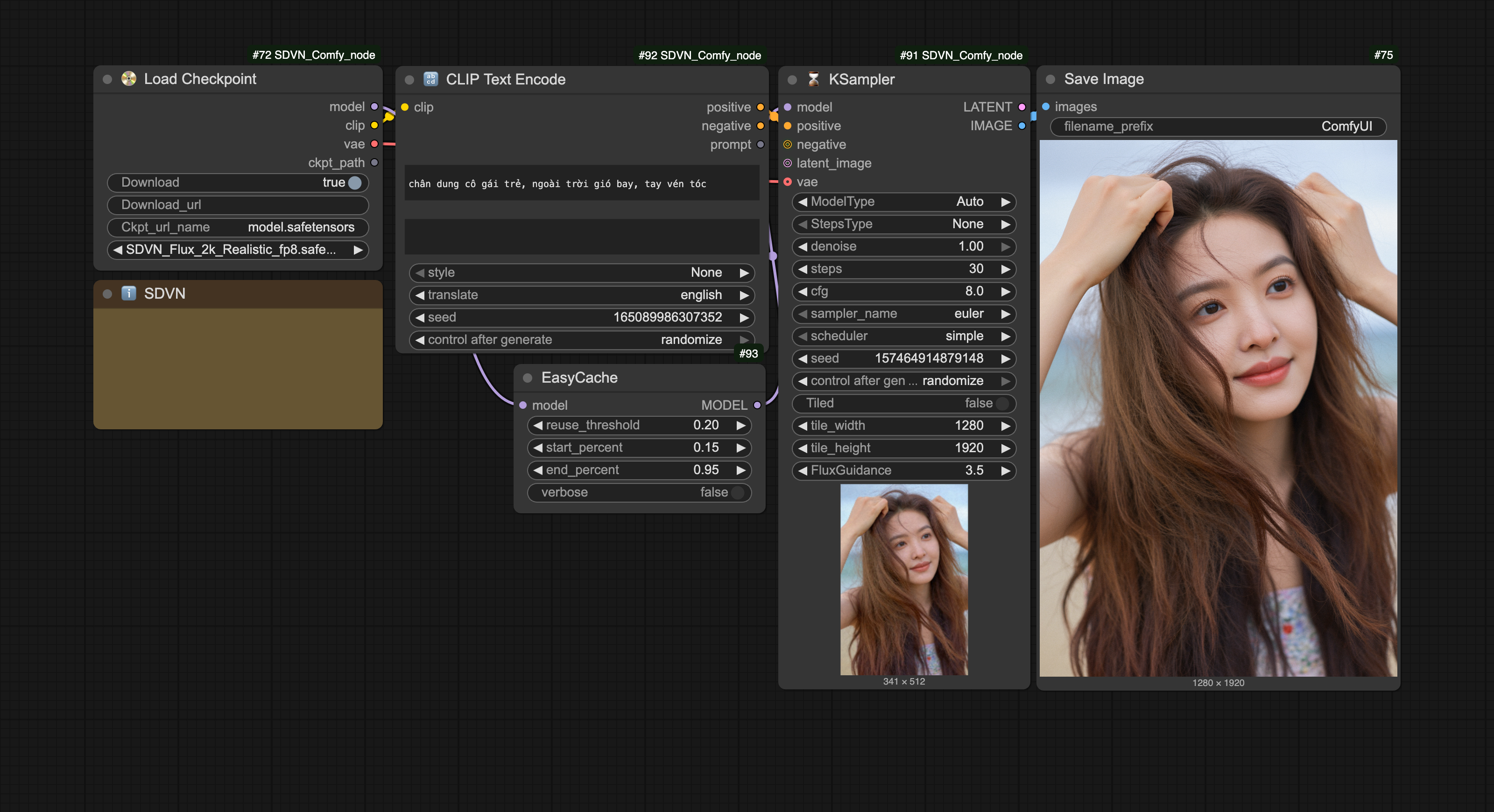Click the Ckpt_url_name model.safetensors field
Viewport: 1494px width, 812px height.
[x=238, y=227]
